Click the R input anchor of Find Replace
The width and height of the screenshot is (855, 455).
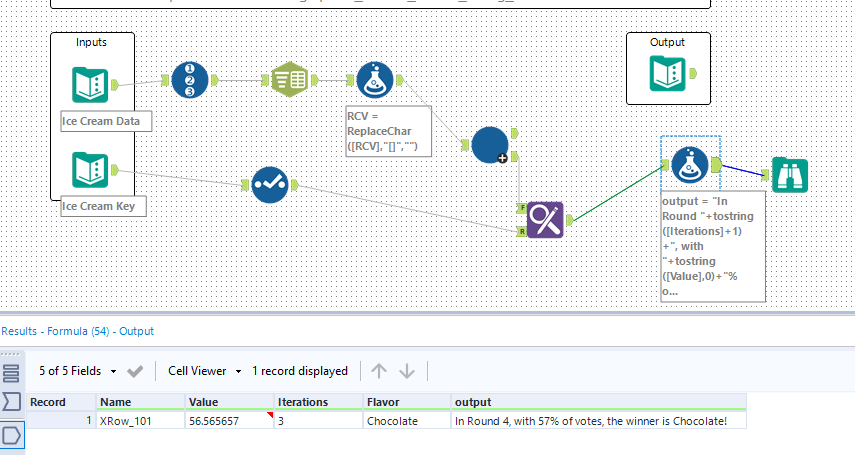(x=522, y=231)
